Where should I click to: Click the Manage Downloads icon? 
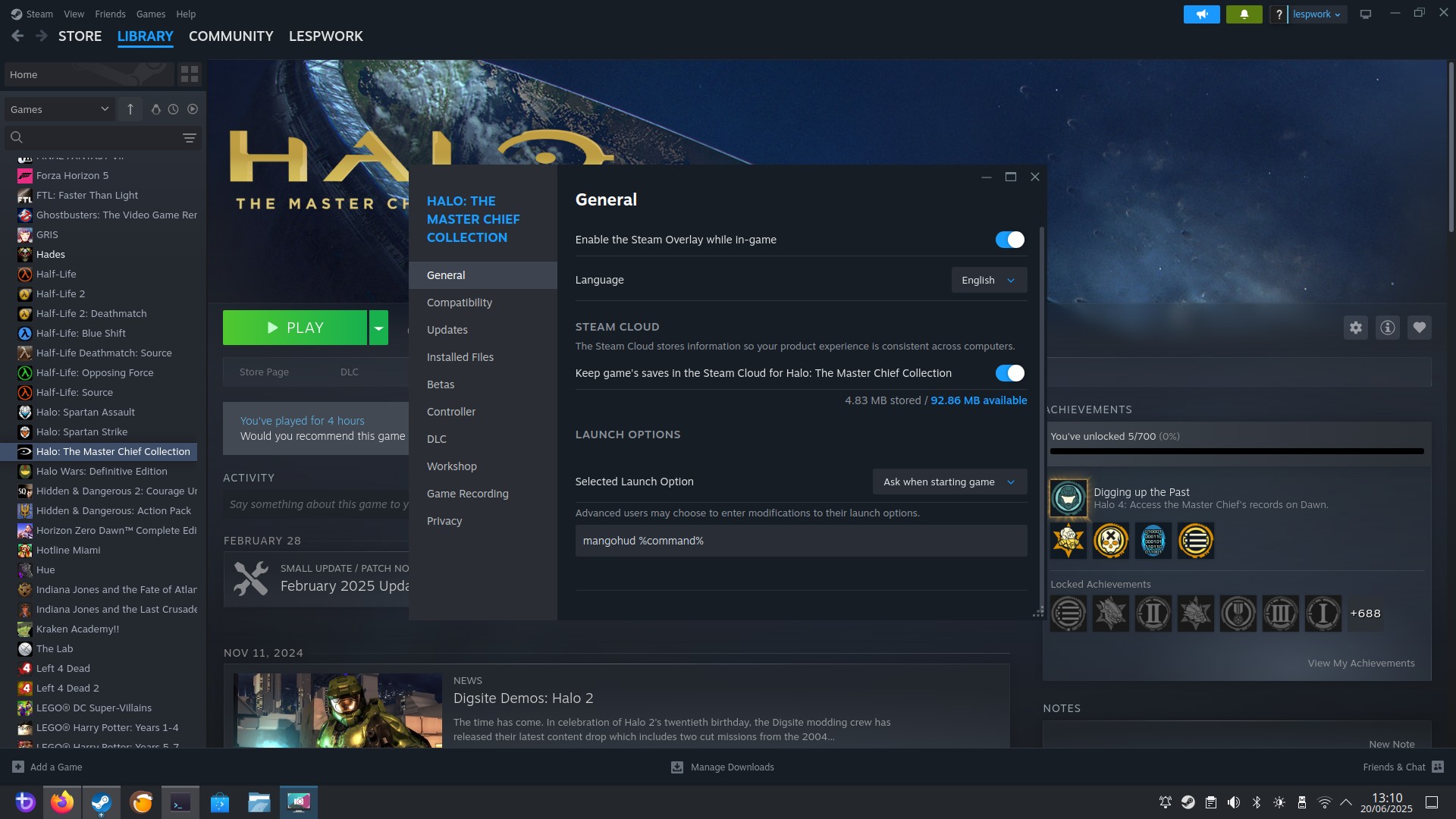[677, 767]
